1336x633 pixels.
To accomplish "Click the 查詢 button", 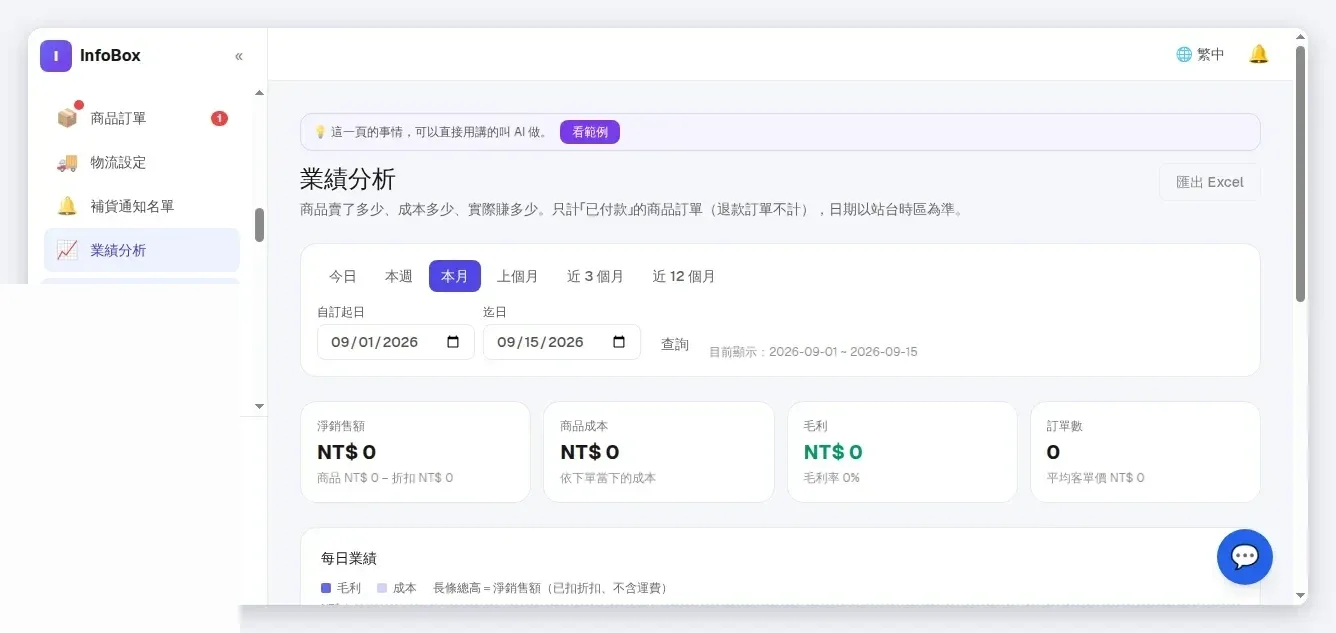I will pos(675,344).
